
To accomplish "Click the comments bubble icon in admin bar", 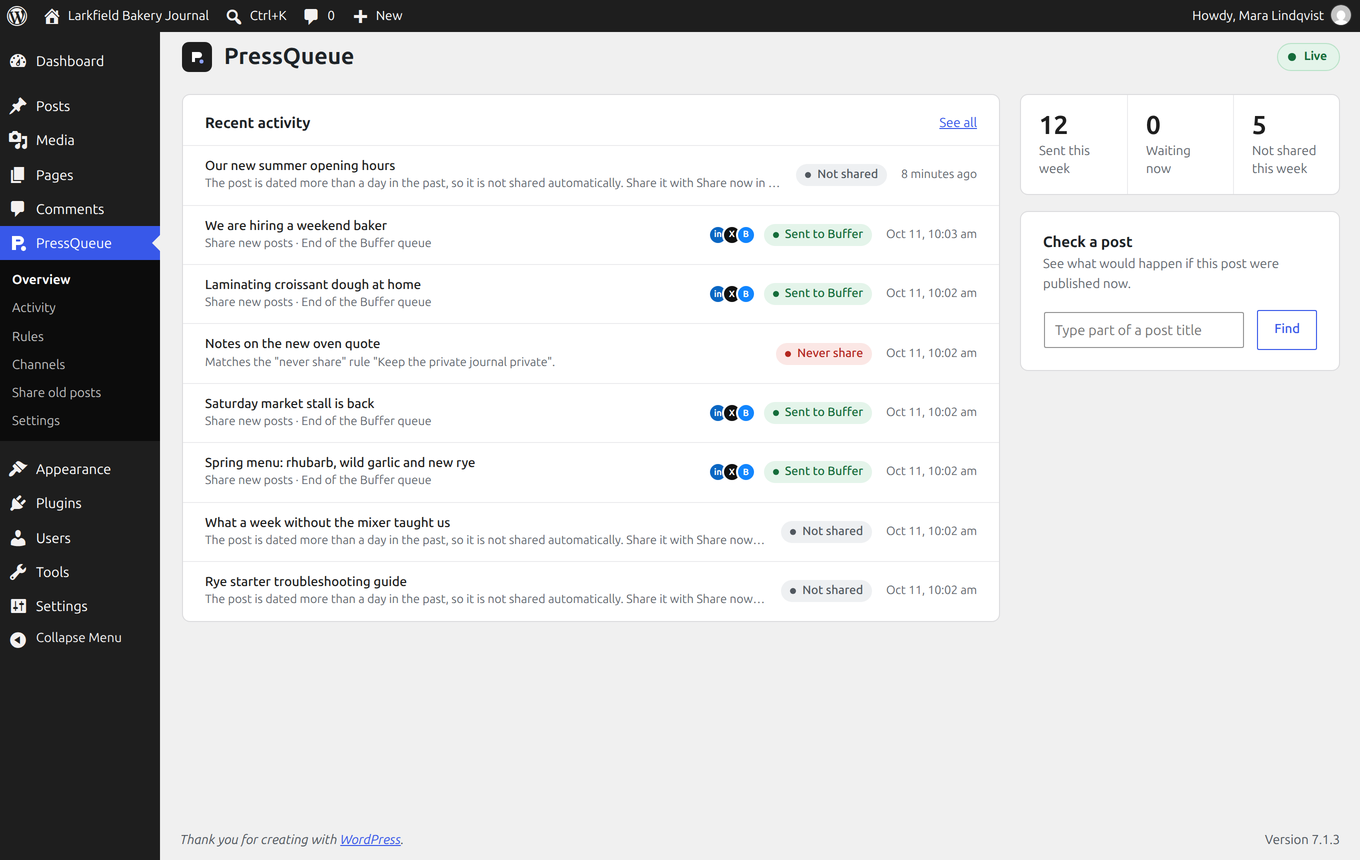I will point(311,16).
